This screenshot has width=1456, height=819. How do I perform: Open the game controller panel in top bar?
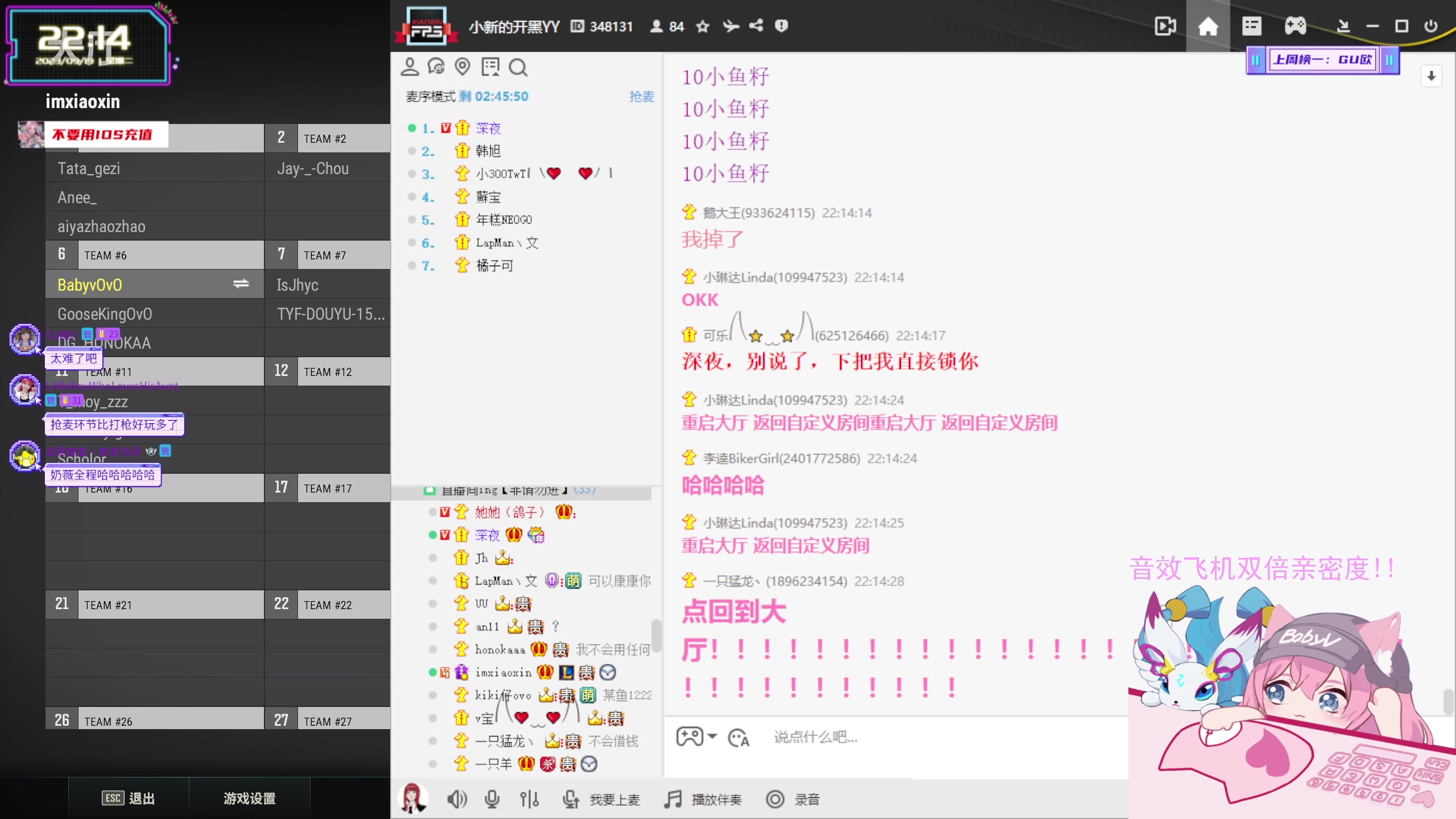pos(1296,26)
